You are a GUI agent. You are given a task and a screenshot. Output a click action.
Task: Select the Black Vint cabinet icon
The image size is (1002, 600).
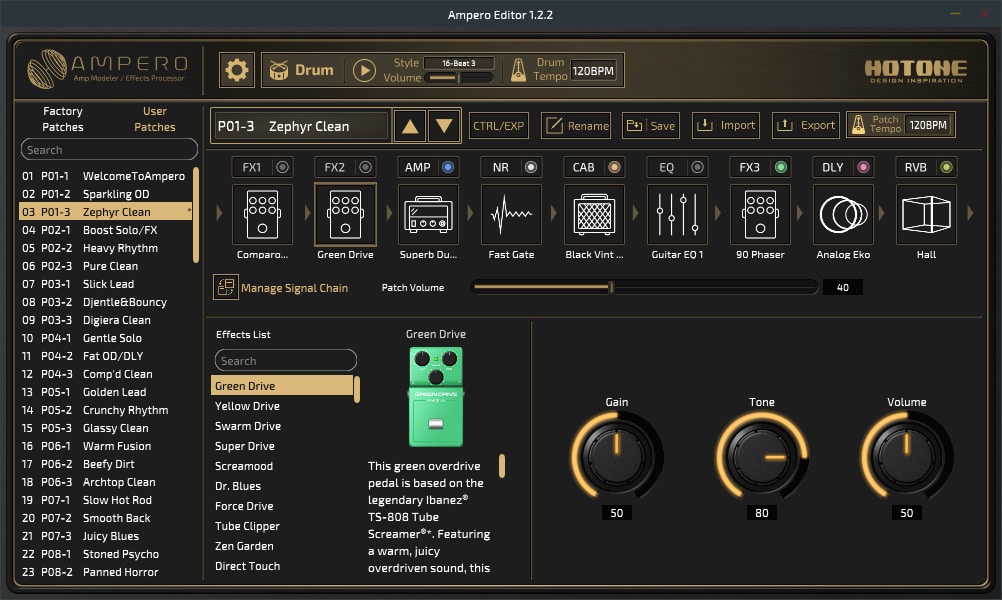pos(594,215)
